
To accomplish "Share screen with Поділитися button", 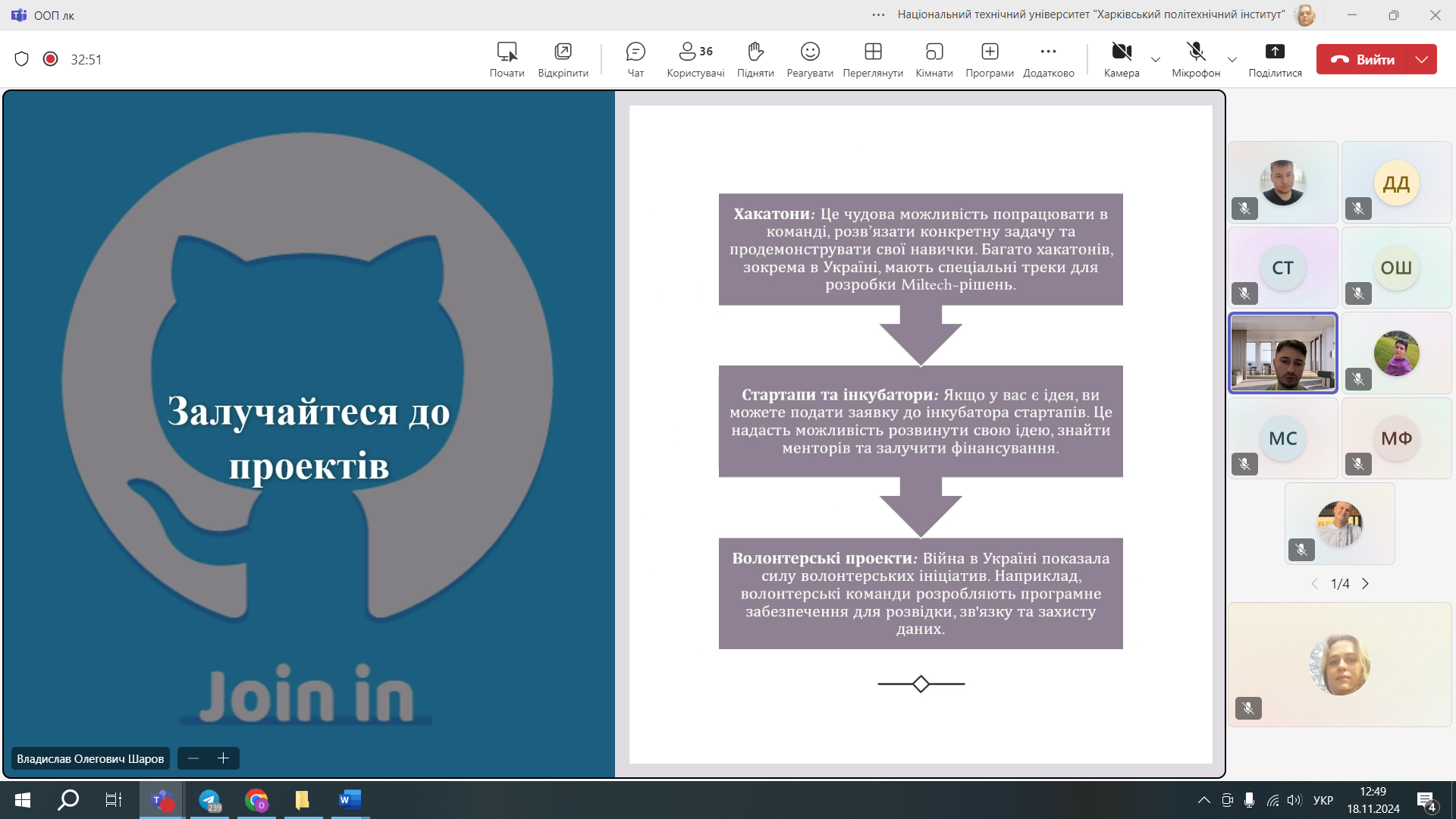I will click(x=1275, y=59).
